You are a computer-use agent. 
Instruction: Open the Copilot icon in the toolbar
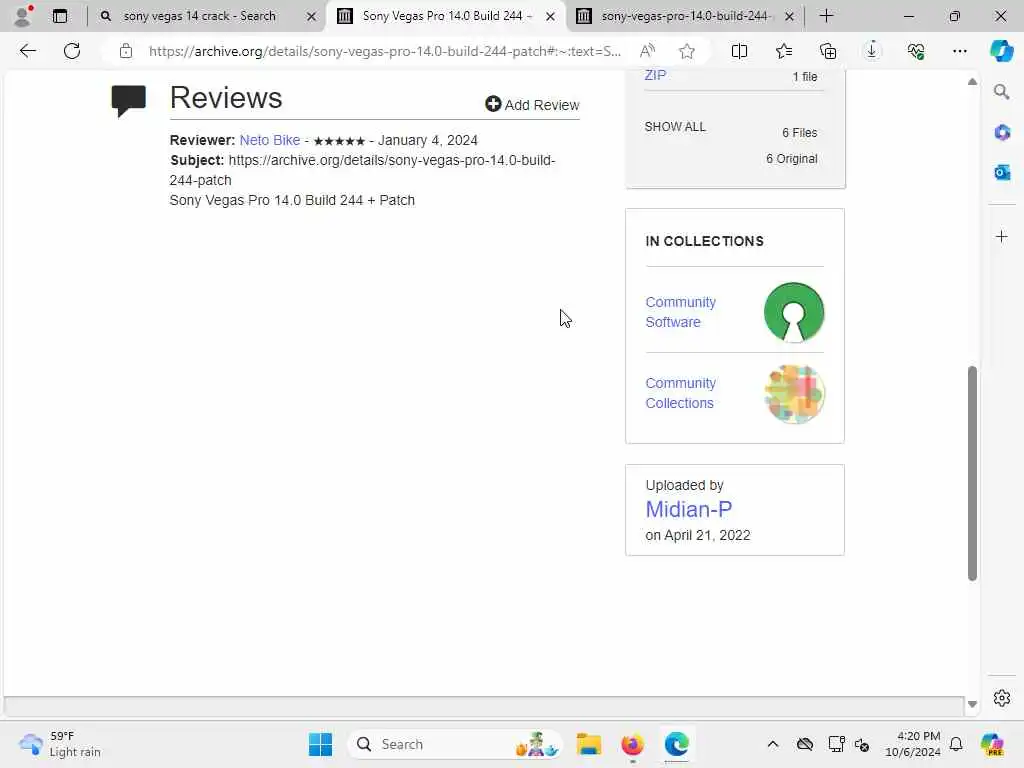(x=1001, y=51)
